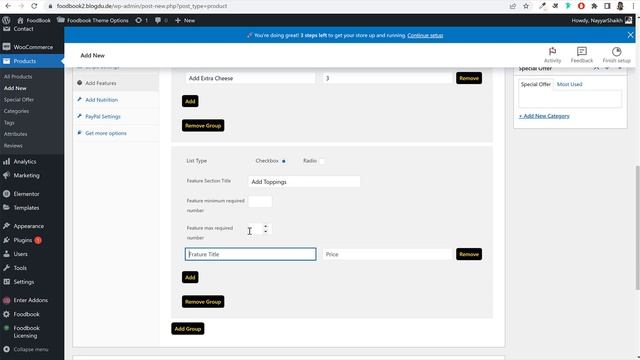Open product Attributes submenu
Image resolution: width=640 pixels, height=360 pixels.
(x=16, y=134)
